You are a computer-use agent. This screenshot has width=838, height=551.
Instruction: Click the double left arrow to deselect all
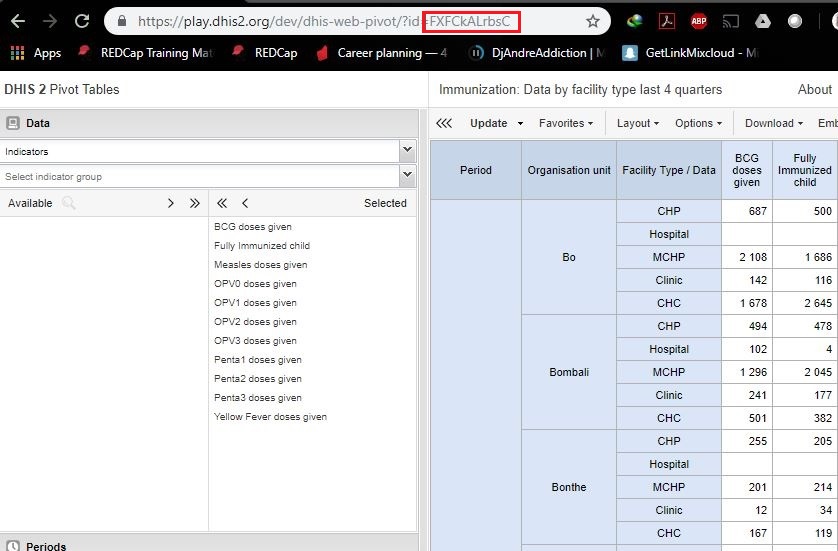222,203
